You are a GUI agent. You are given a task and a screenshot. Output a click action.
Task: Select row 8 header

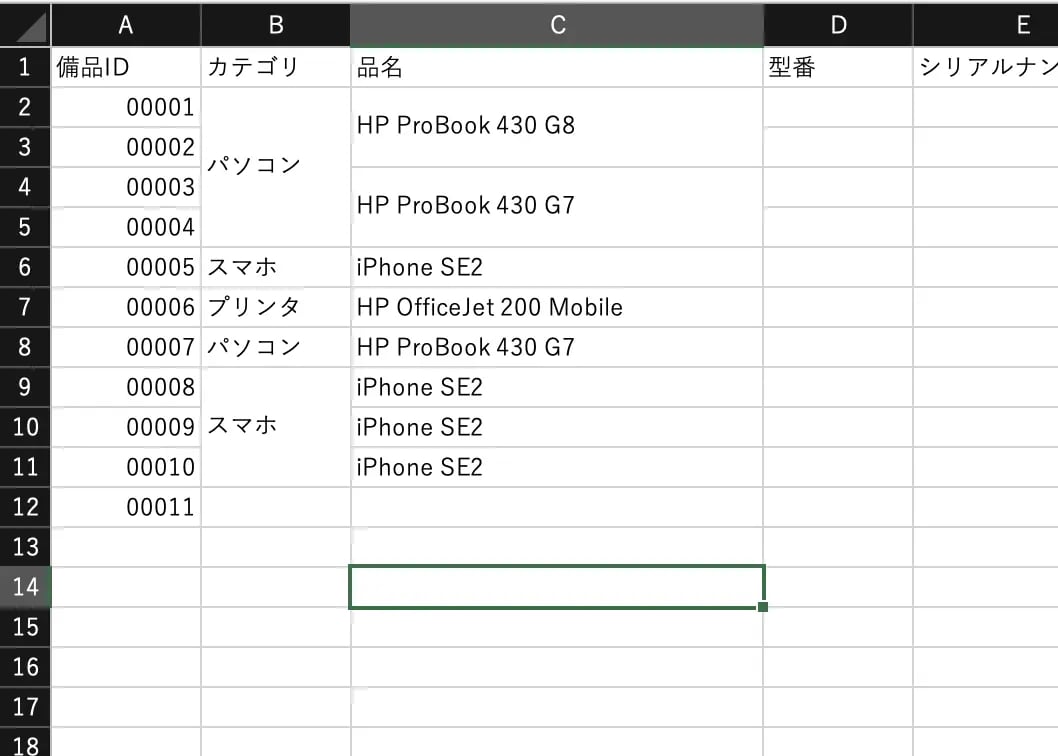pos(25,347)
